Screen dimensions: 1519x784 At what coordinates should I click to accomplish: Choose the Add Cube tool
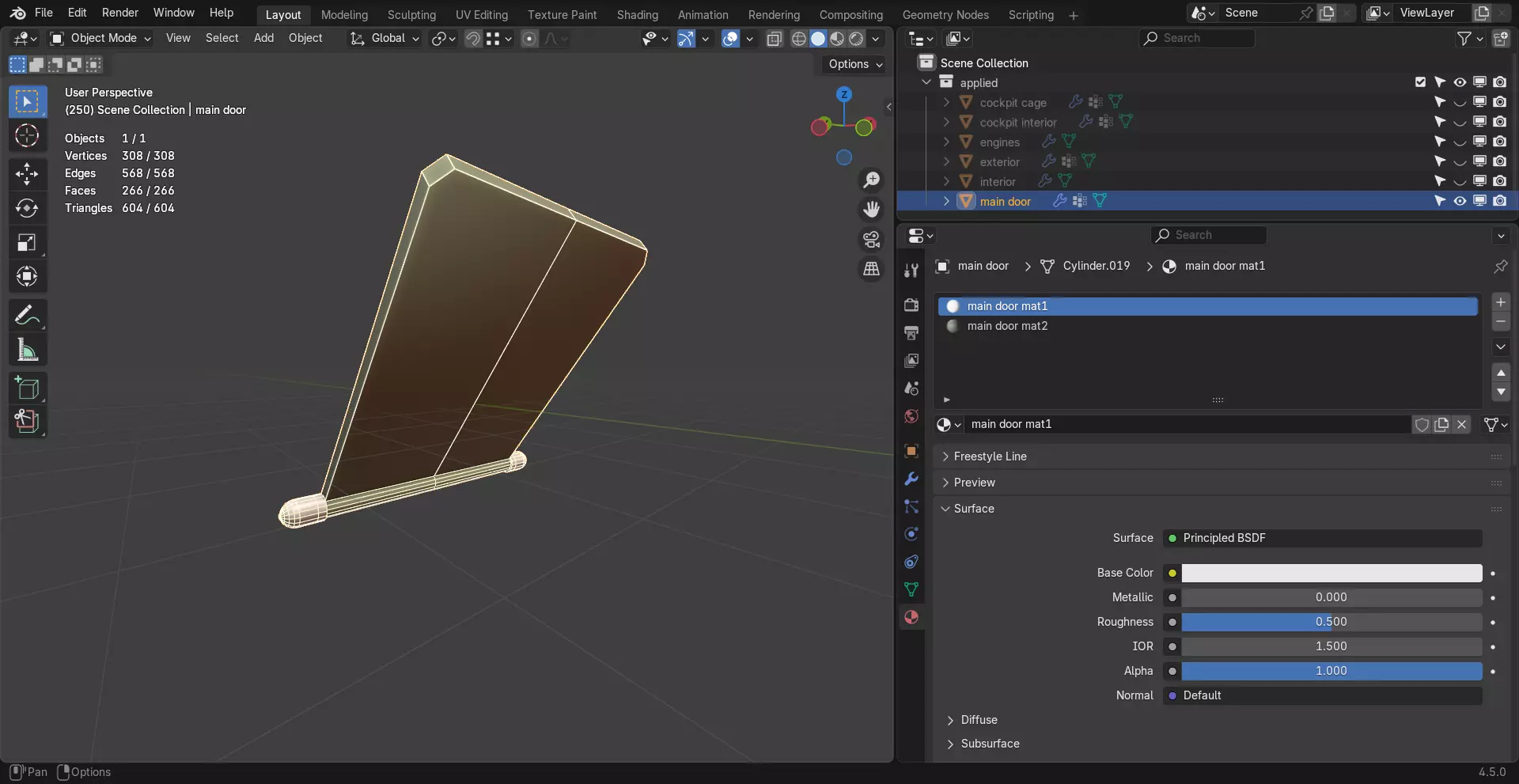(x=27, y=388)
